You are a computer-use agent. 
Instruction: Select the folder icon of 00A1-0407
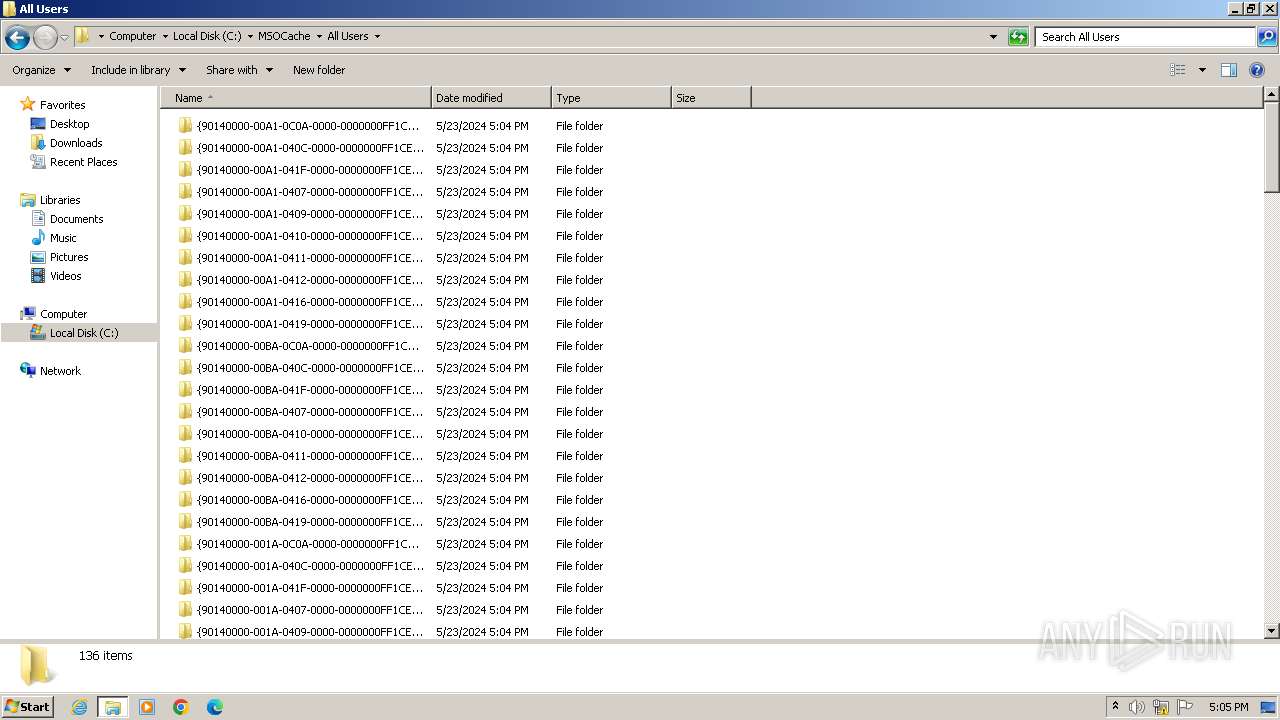(x=185, y=192)
